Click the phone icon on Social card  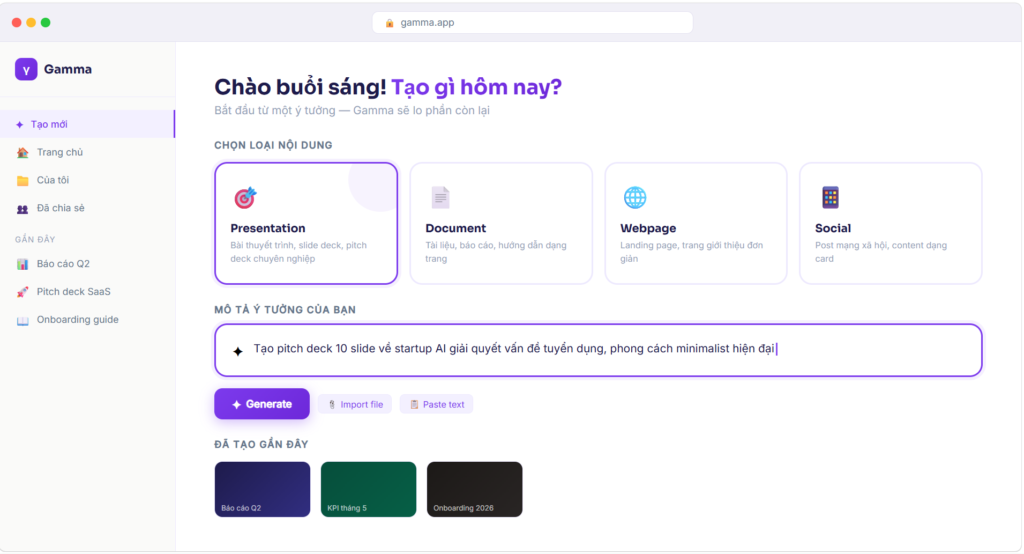(x=830, y=197)
